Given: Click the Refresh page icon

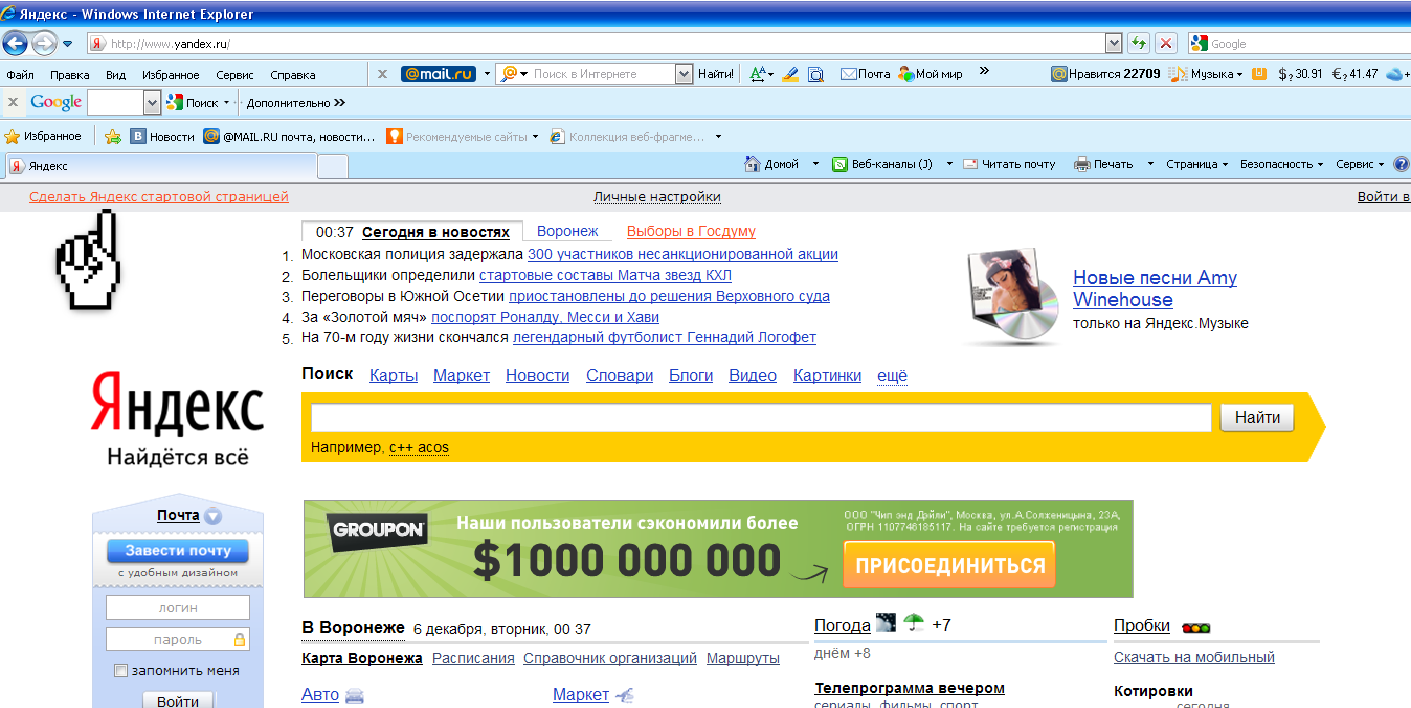Looking at the screenshot, I should point(1138,43).
